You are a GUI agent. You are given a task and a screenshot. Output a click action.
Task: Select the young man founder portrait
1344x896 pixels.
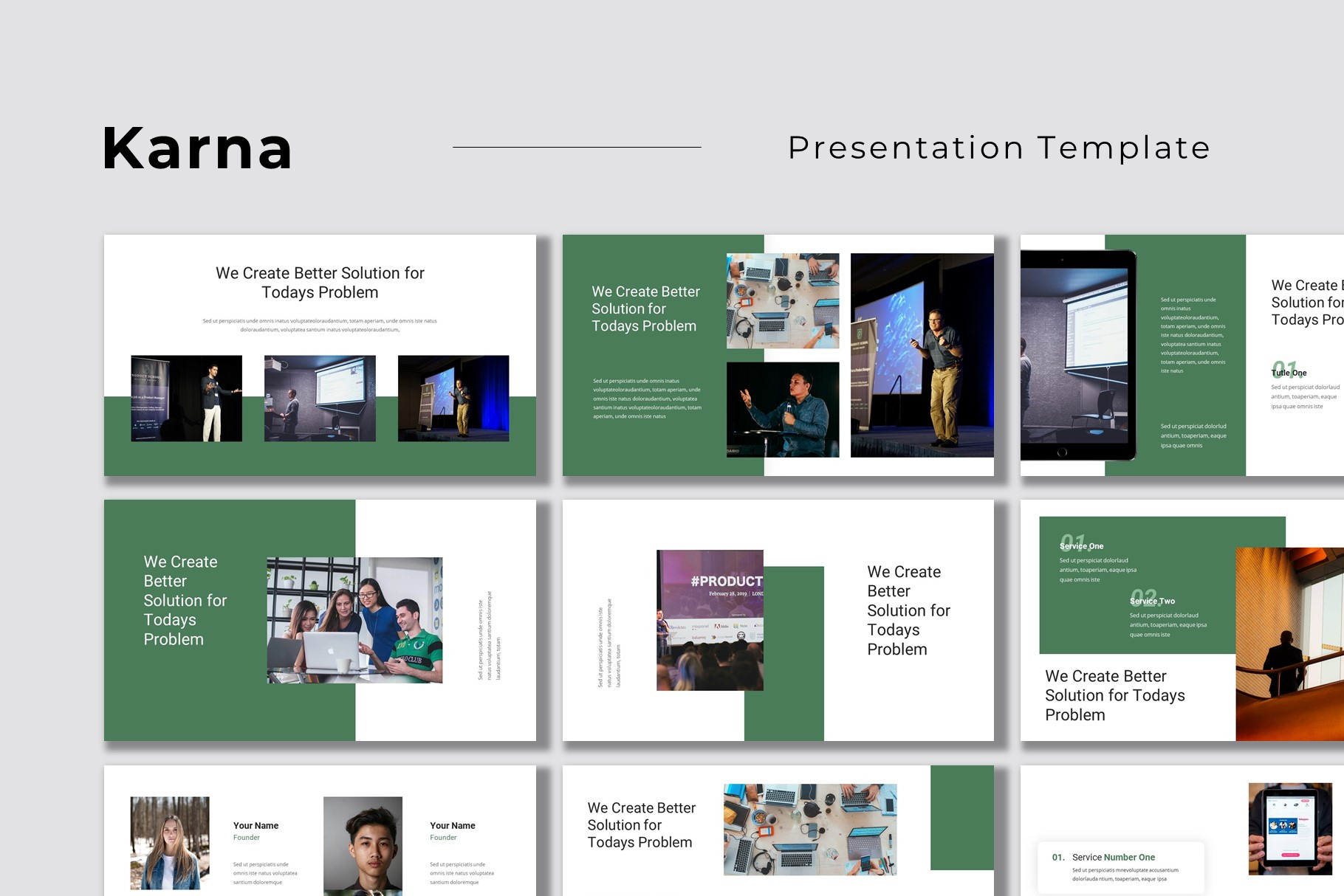point(365,846)
